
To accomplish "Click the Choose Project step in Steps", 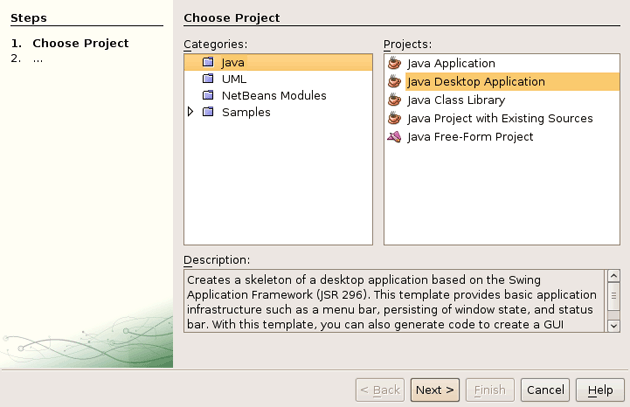I will click(x=80, y=43).
